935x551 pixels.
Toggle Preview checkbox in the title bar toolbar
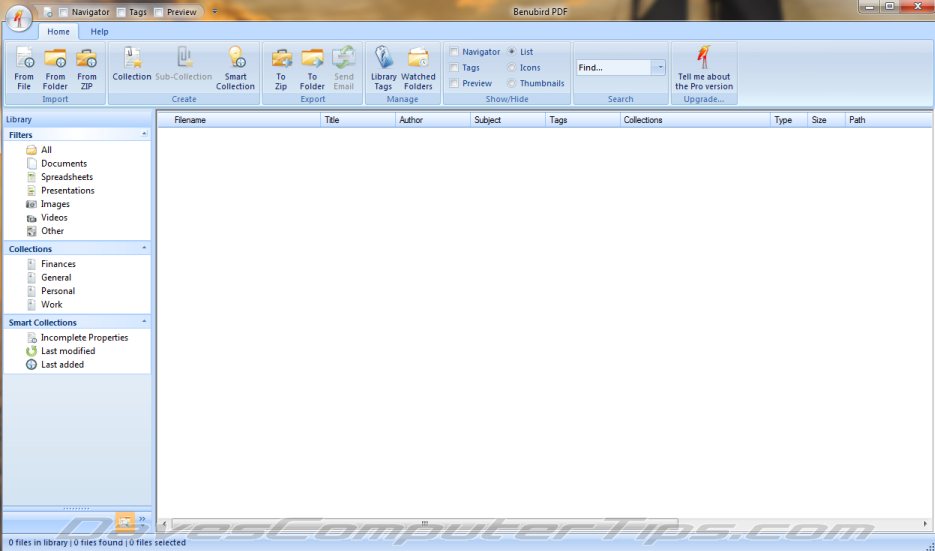159,12
